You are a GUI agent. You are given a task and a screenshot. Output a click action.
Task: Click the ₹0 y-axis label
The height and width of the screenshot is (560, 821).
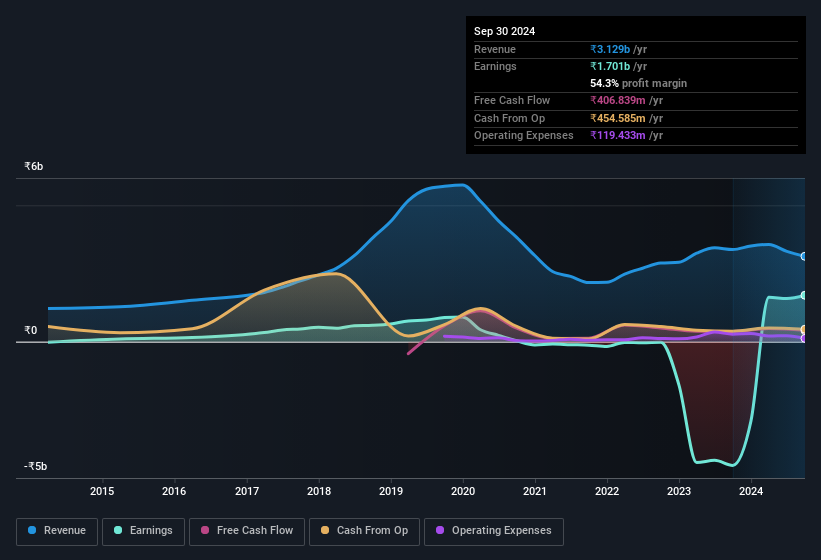tap(31, 330)
